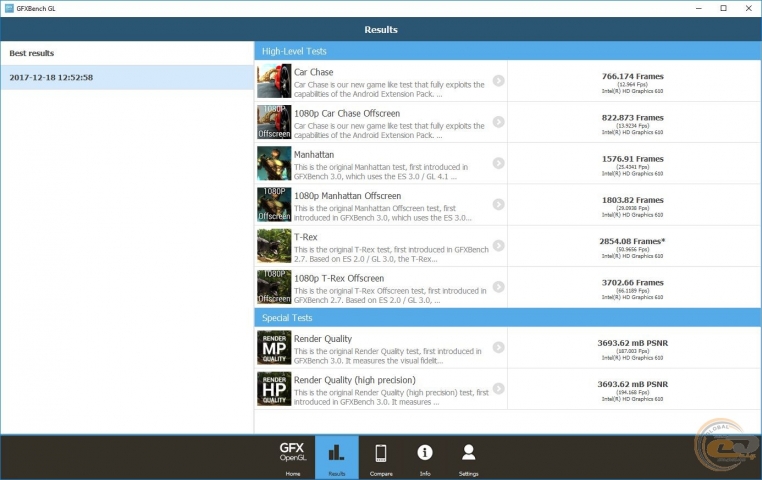762x480 pixels.
Task: Click the Best results heading
Action: pyautogui.click(x=32, y=53)
